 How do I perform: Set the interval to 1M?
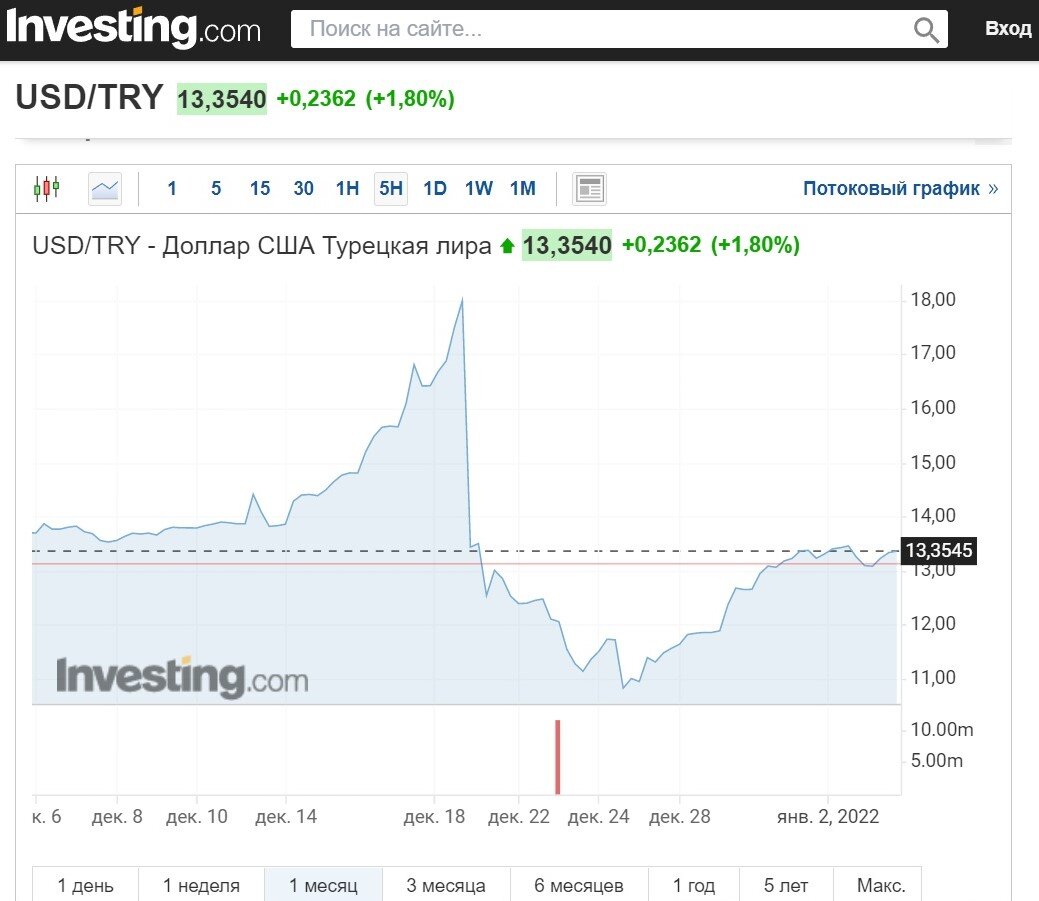[x=523, y=188]
